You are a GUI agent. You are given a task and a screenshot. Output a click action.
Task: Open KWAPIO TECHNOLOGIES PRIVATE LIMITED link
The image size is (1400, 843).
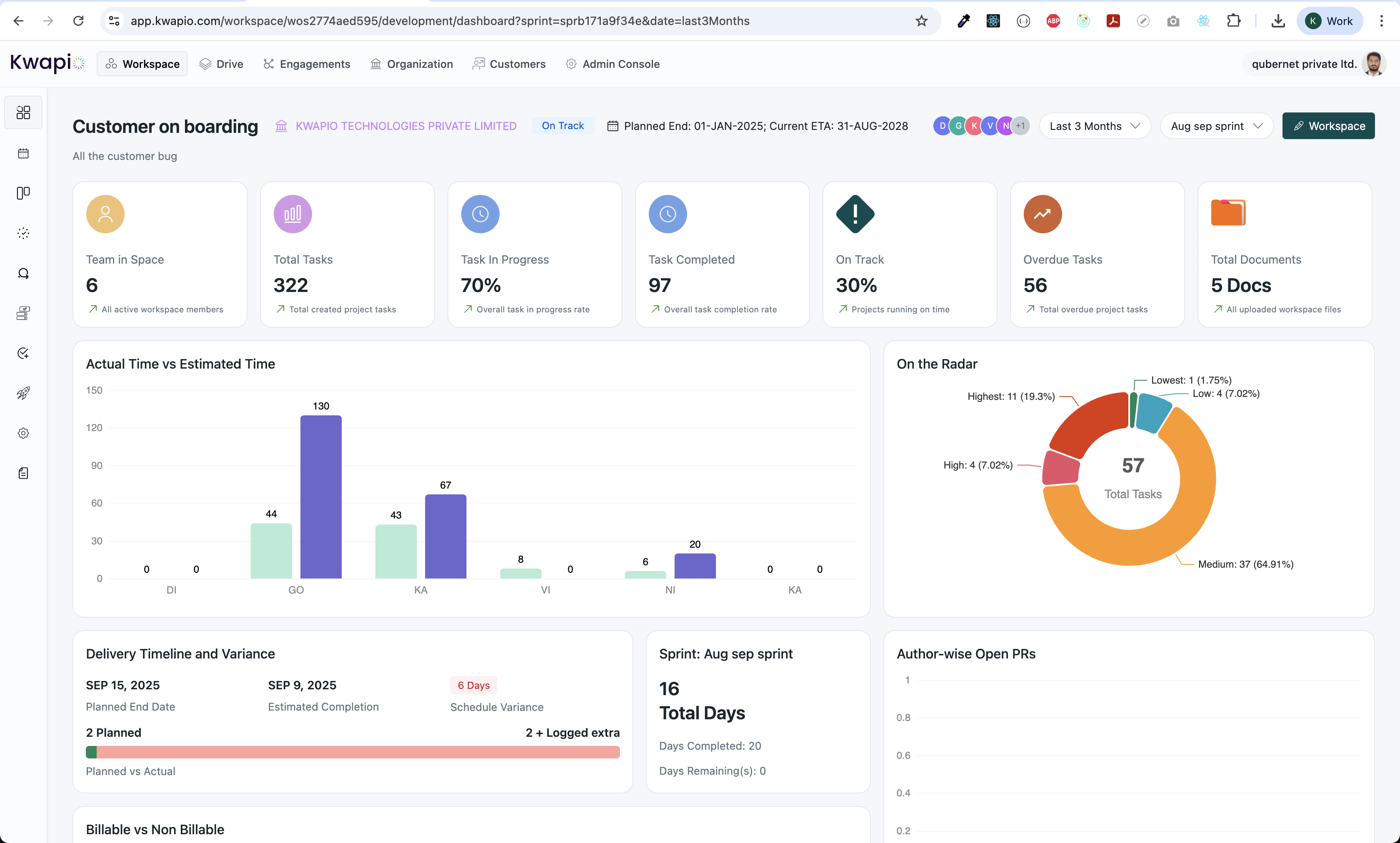point(406,126)
